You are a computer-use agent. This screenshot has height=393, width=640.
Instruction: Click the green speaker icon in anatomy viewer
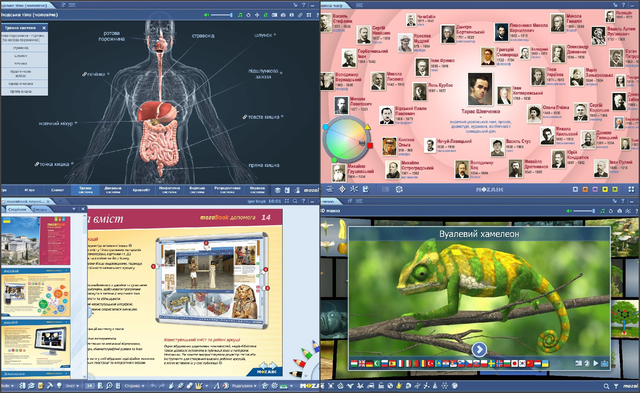(207, 15)
